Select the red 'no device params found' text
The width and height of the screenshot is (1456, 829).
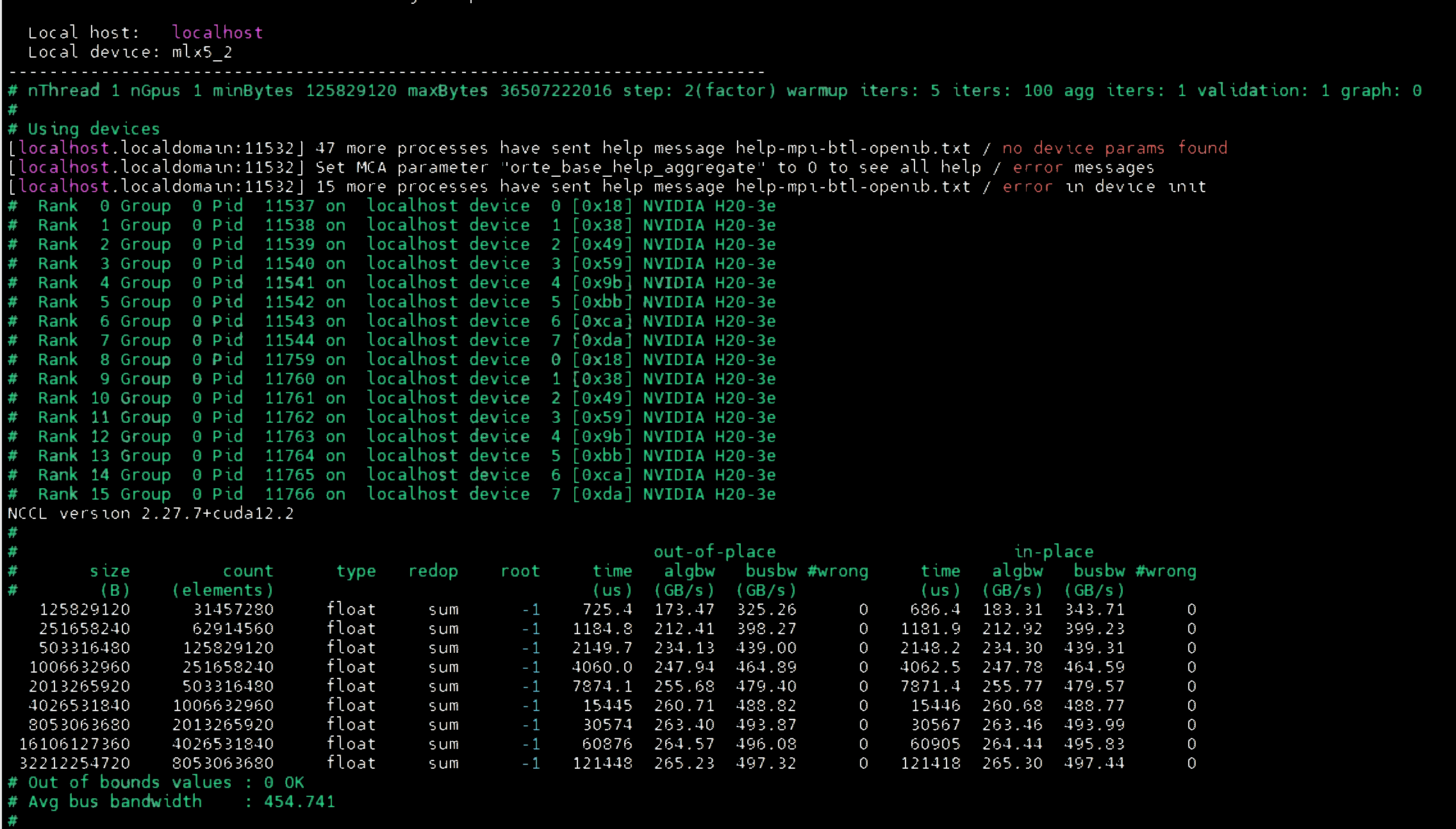tap(1115, 148)
